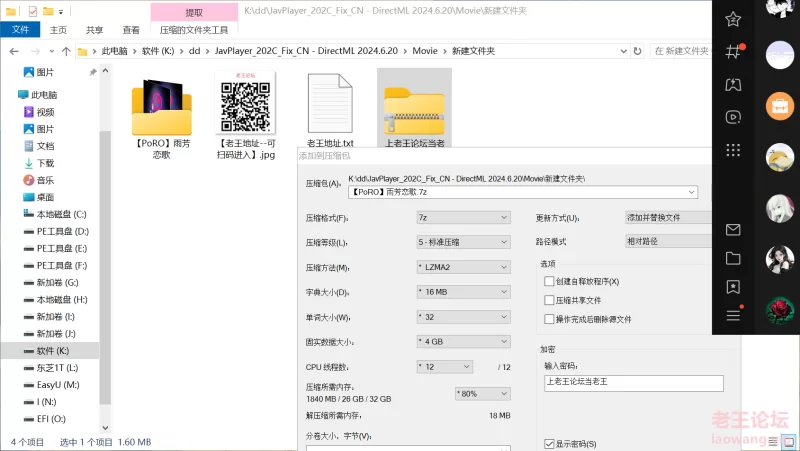The width and height of the screenshot is (800, 451).
Task: Open the apps grid sidebar icon
Action: [x=733, y=150]
